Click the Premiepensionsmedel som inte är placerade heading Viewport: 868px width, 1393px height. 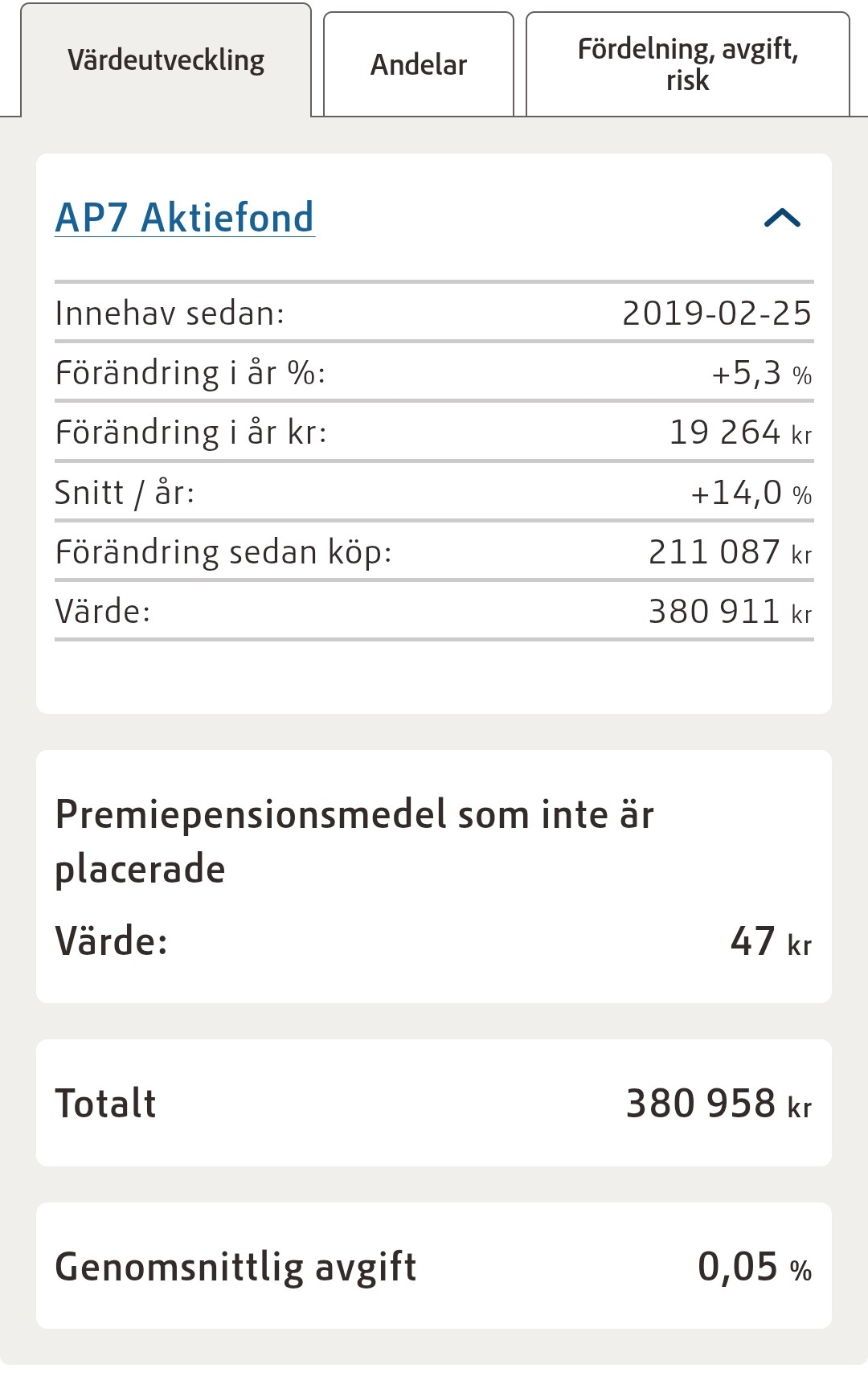click(354, 842)
